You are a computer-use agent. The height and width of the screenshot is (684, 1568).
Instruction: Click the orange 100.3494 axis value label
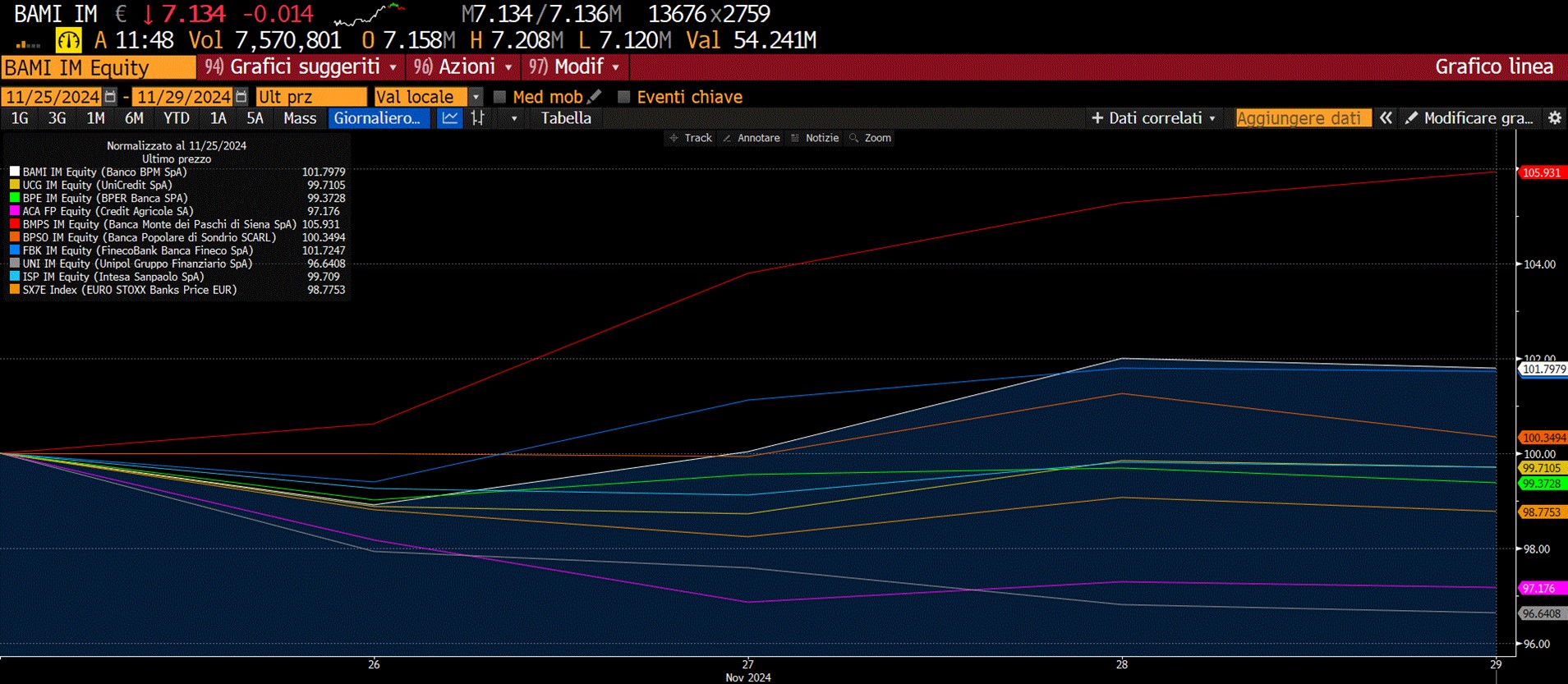click(x=1543, y=438)
